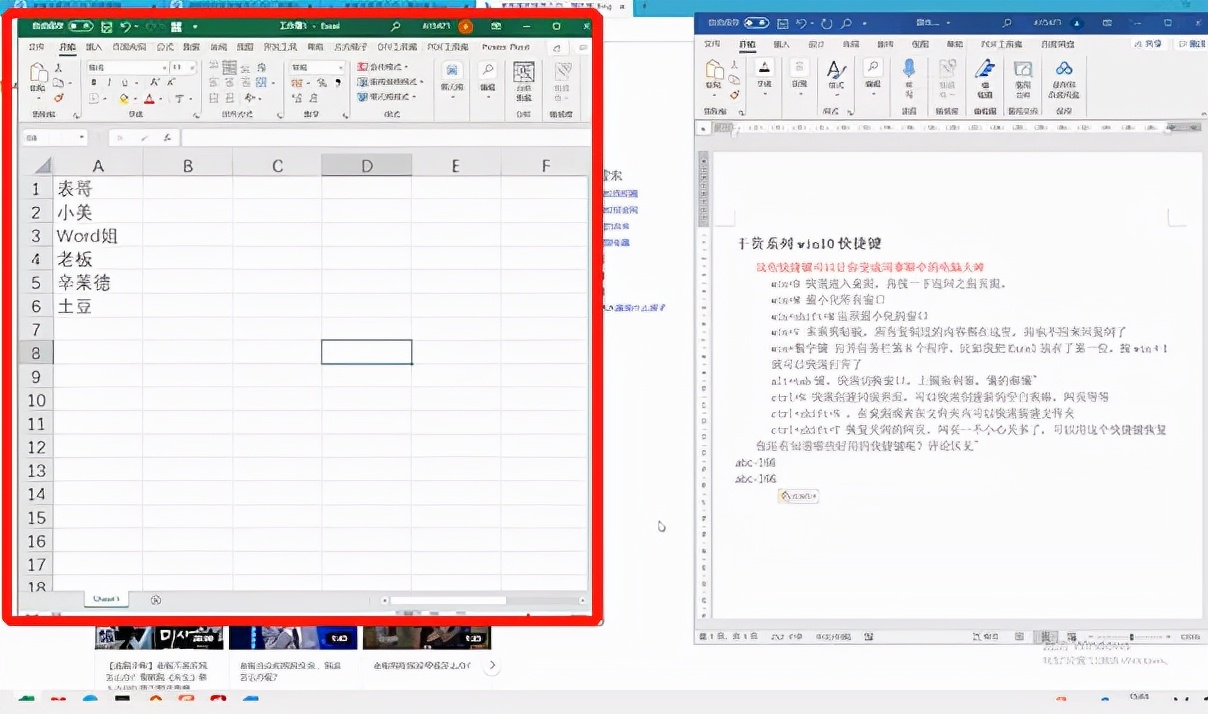Toggle Underline formatting in Excel
Image resolution: width=1208 pixels, height=714 pixels.
[x=123, y=82]
